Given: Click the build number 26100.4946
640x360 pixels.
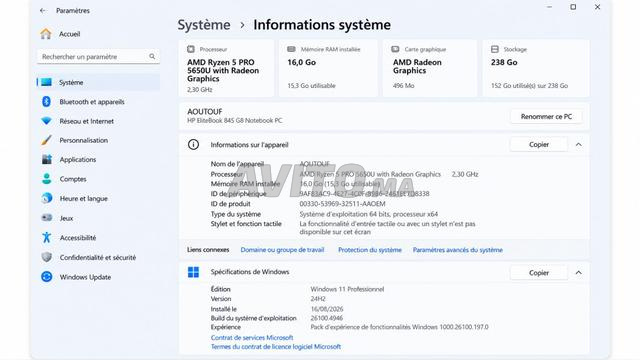Looking at the screenshot, I should click(327, 318).
